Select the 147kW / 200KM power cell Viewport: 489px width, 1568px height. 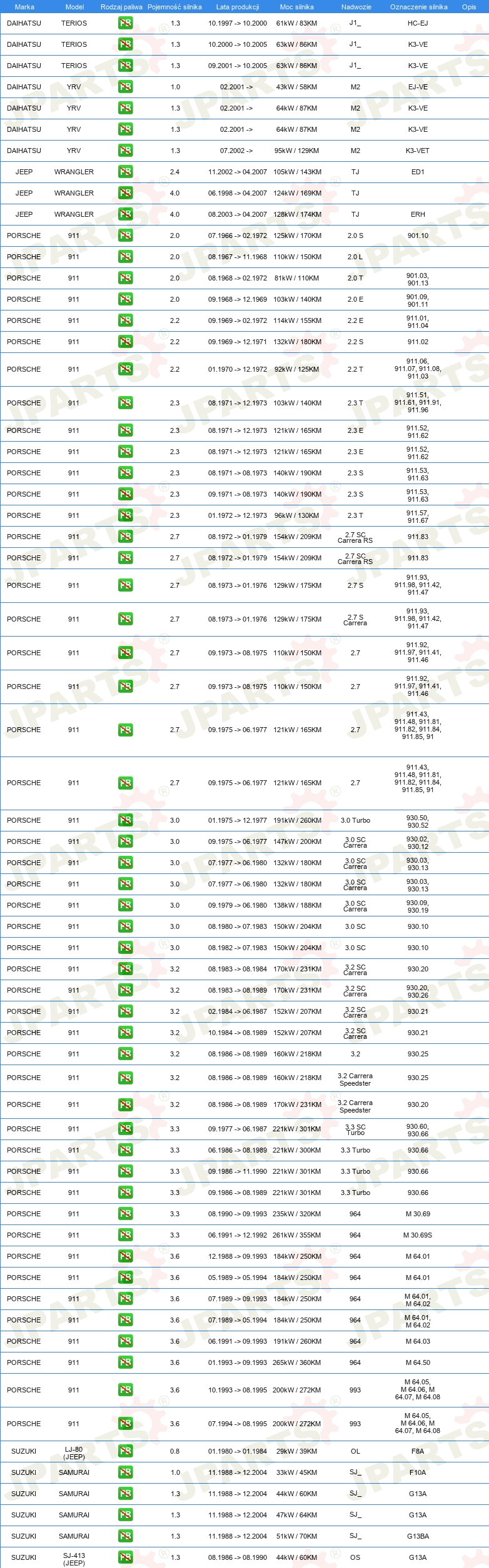297,841
